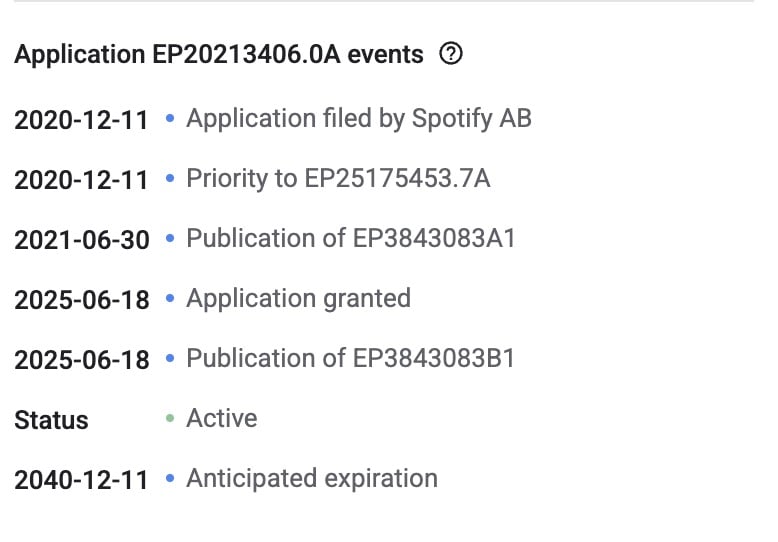Click the Application filed by Spotify AB entry
The width and height of the screenshot is (778, 542).
[x=359, y=119]
